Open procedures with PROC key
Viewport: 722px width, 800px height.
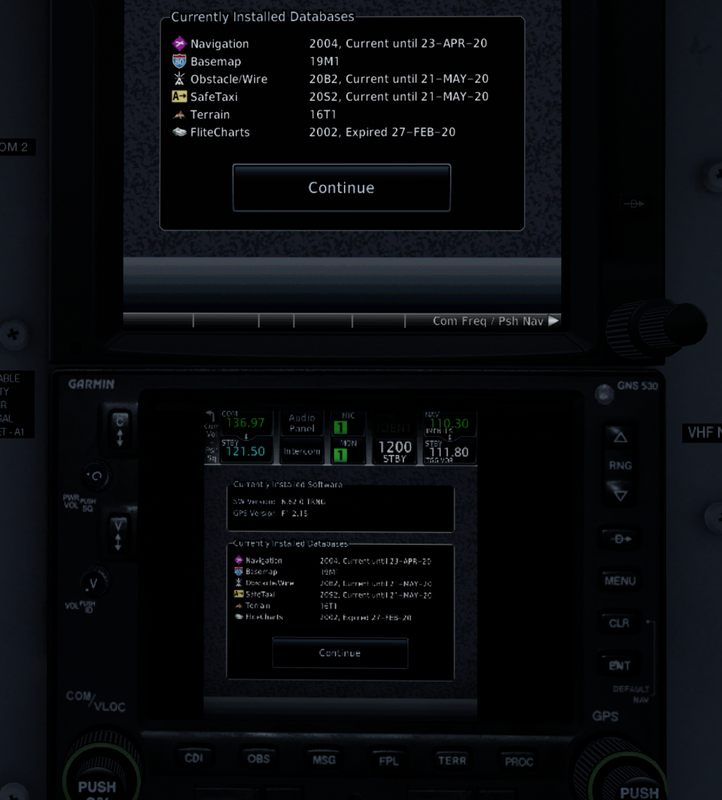[x=519, y=762]
